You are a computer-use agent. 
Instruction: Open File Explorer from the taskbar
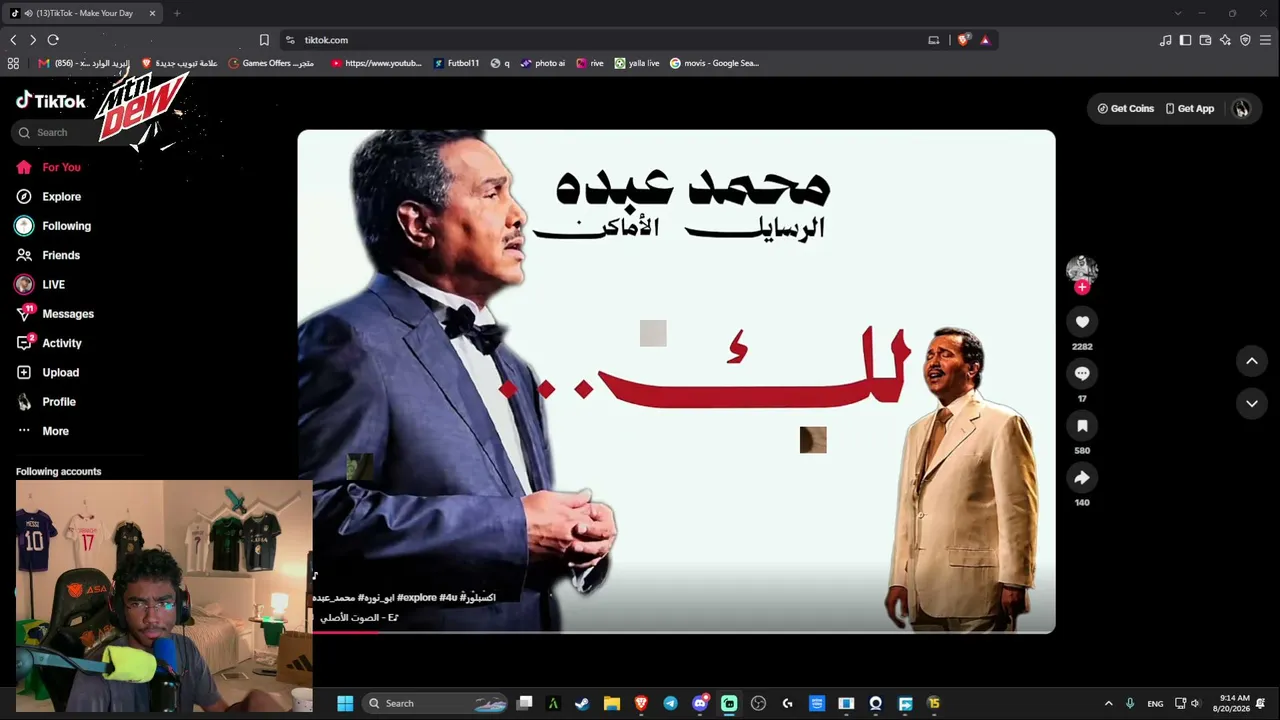click(611, 703)
